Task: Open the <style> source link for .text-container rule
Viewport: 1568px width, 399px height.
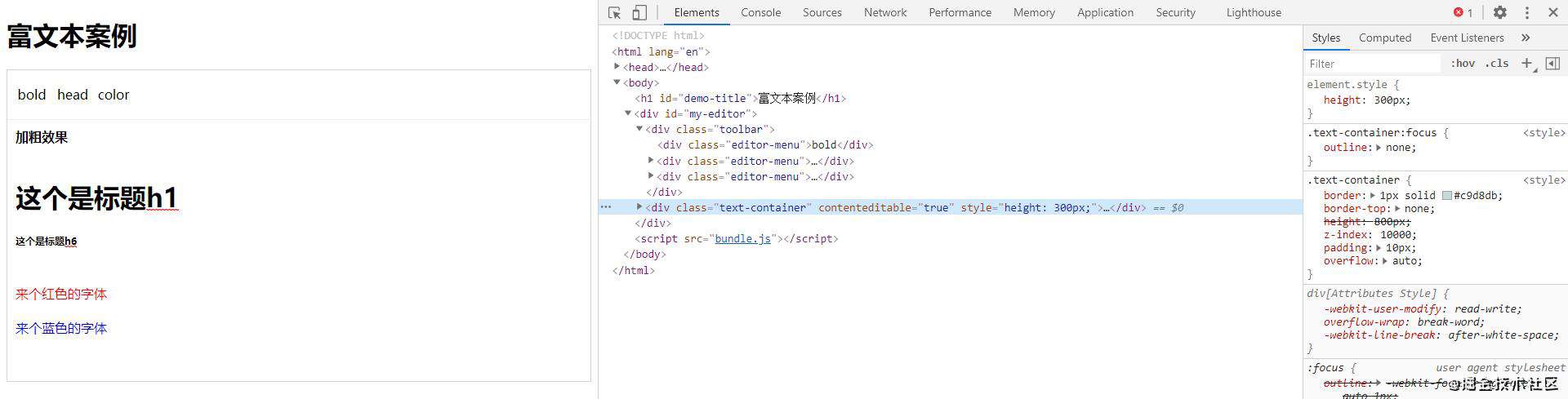Action: coord(1543,180)
